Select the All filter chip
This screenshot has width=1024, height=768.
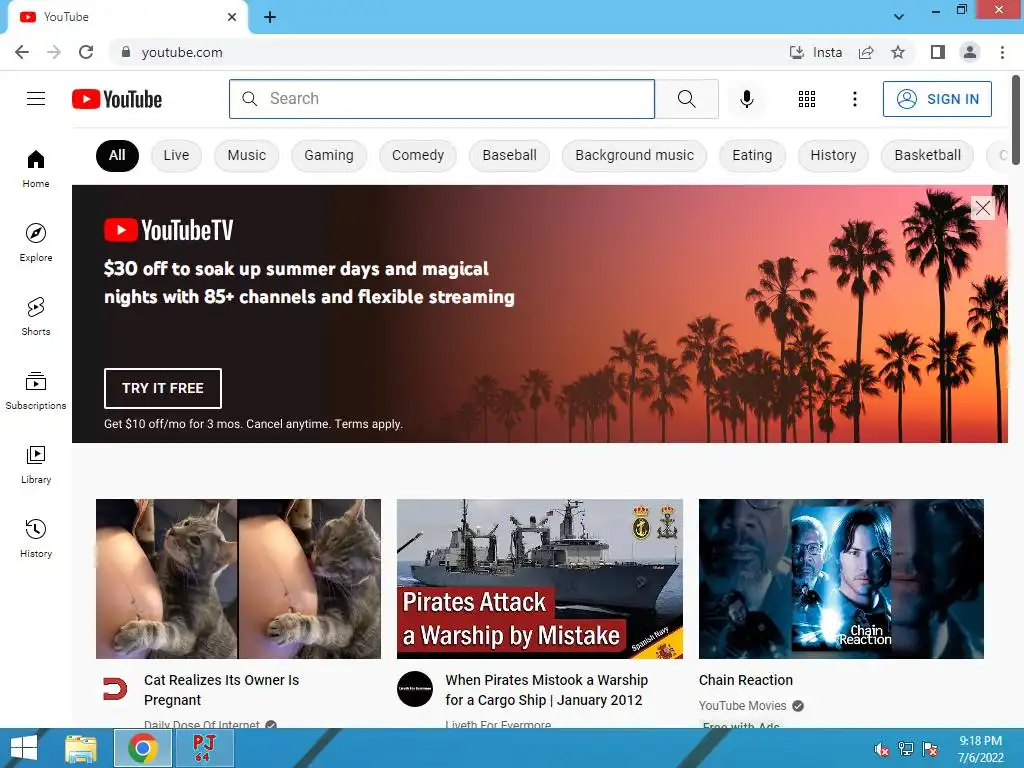[118, 155]
